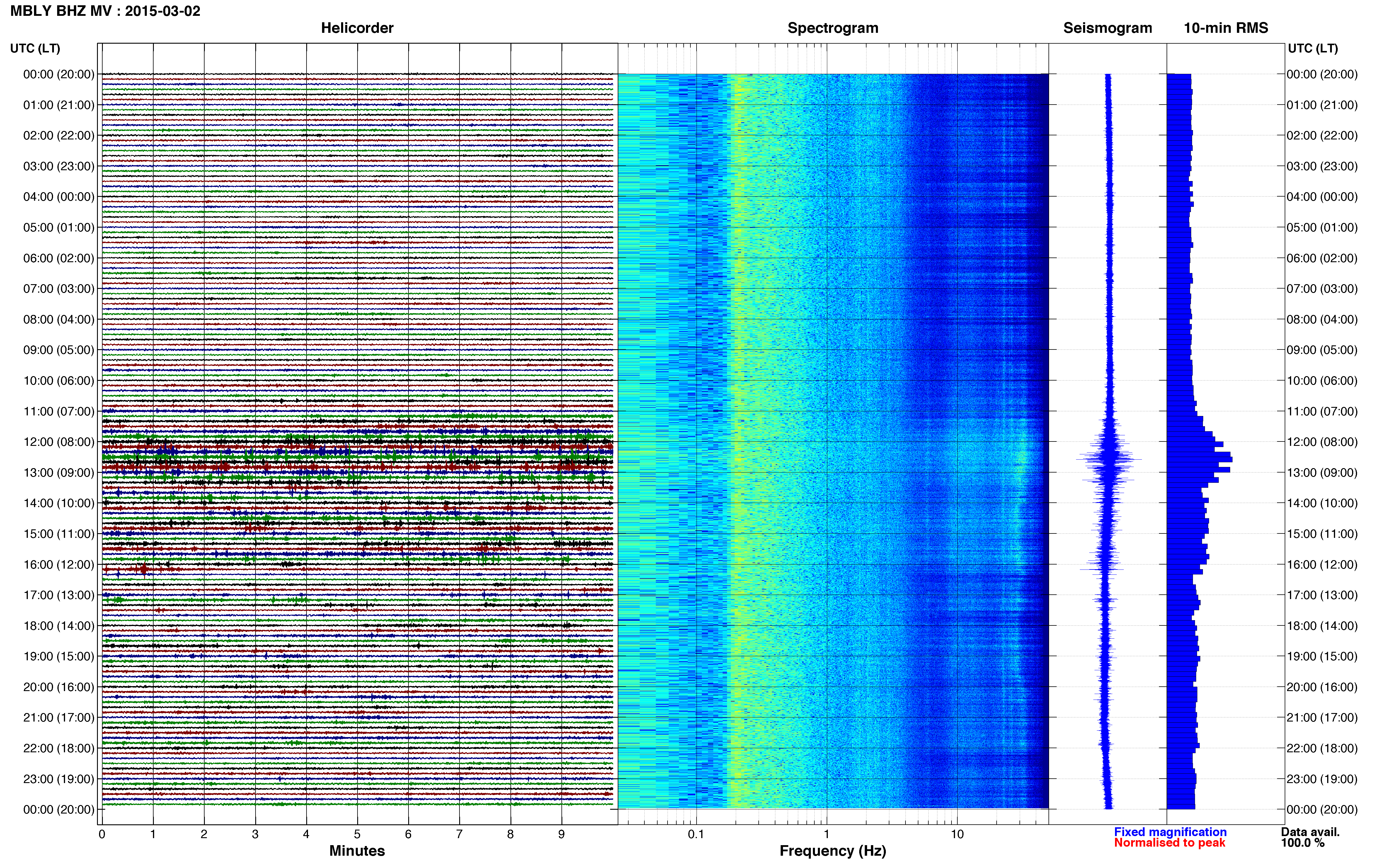This screenshot has height=868, width=1389.
Task: Click the 8 tick on the Minutes axis
Action: tap(510, 834)
